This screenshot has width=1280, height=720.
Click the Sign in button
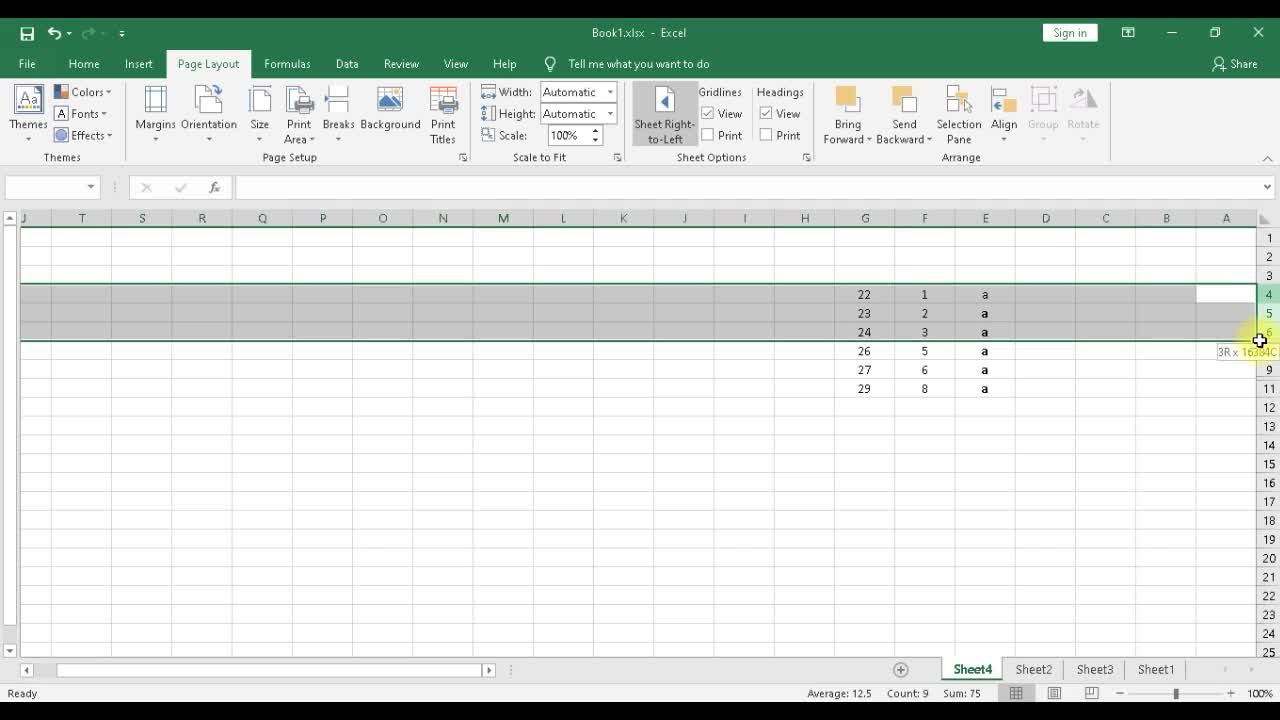tap(1069, 33)
